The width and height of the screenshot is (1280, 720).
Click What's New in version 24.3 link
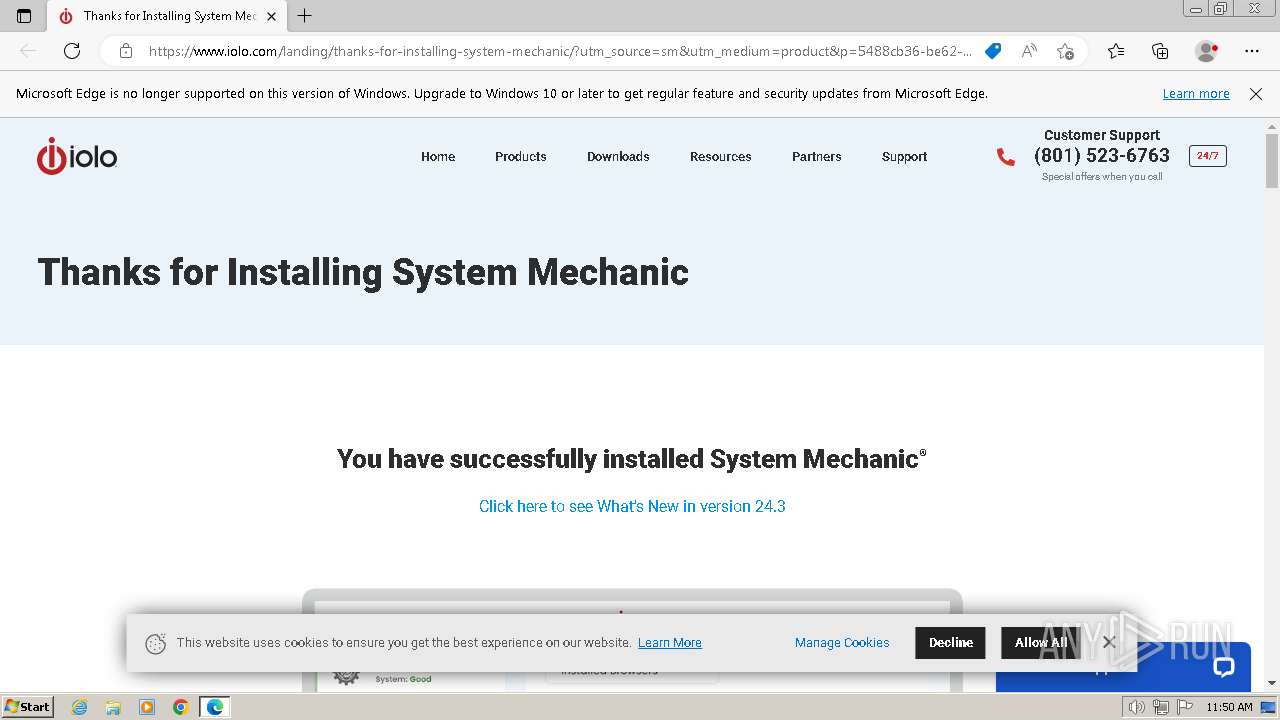tap(632, 506)
